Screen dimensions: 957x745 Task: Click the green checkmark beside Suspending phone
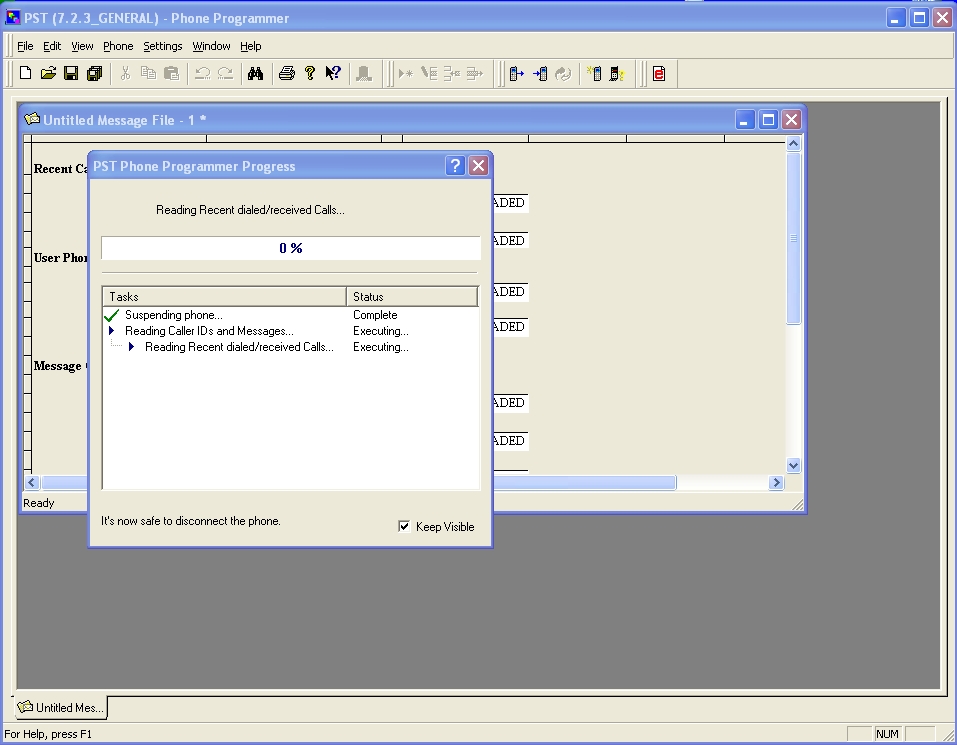[x=112, y=315]
